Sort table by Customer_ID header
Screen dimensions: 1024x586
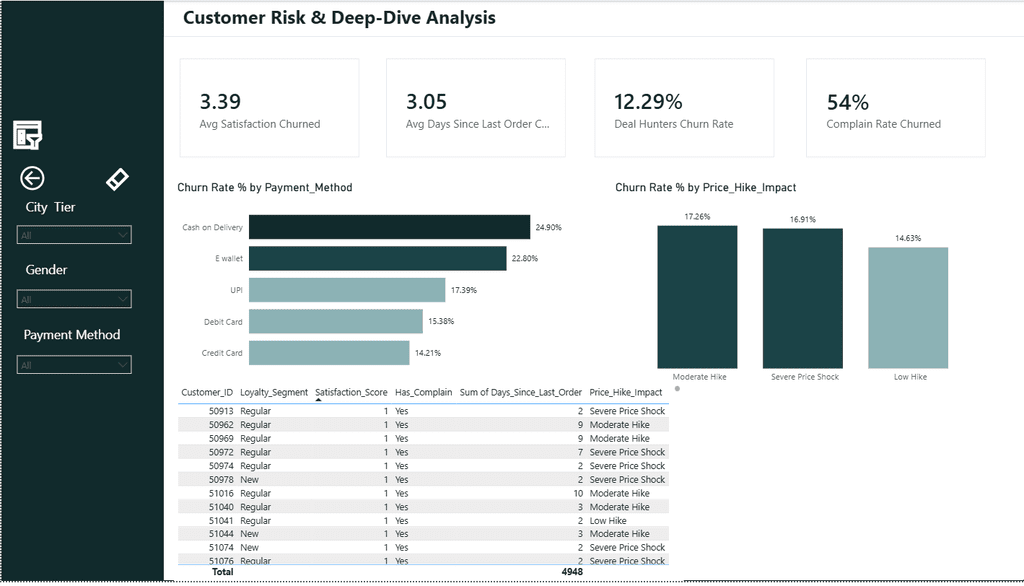coord(207,393)
